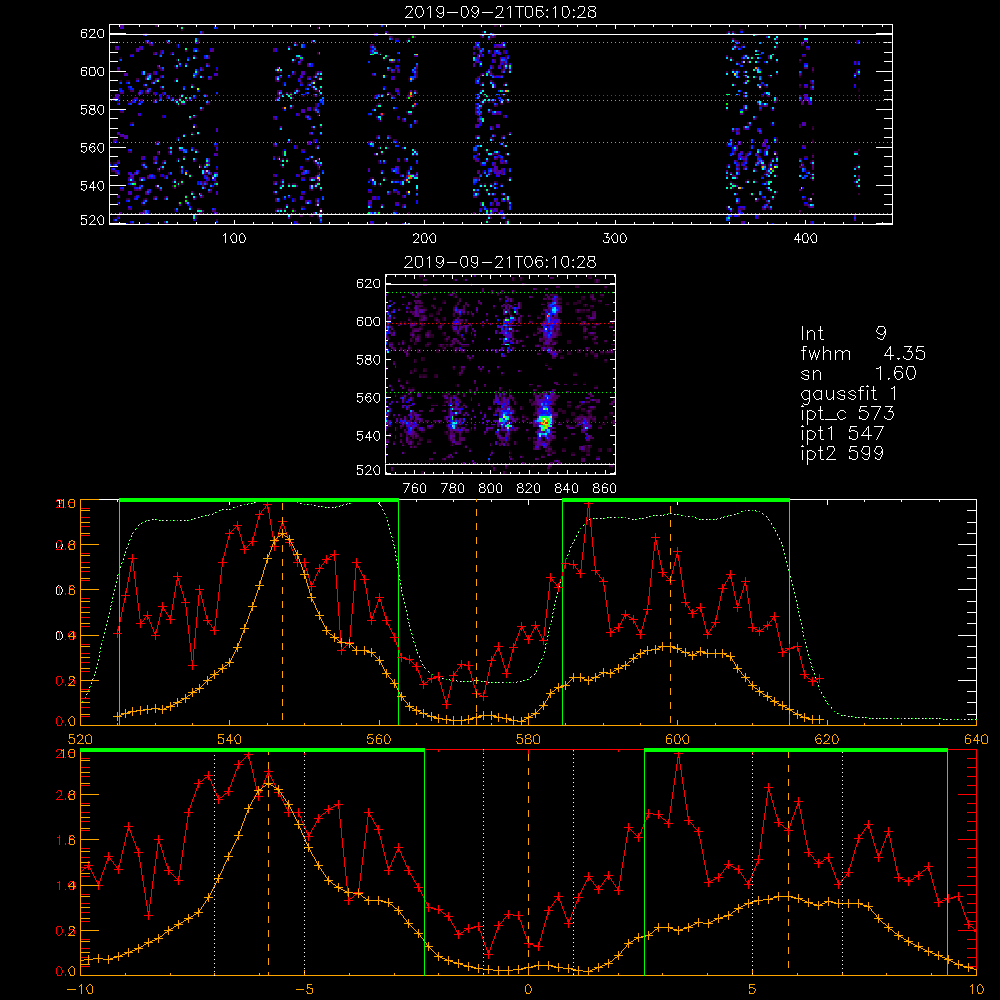Click x-axis label 400 on top spectrogram
1000x1000 pixels.
(x=805, y=239)
